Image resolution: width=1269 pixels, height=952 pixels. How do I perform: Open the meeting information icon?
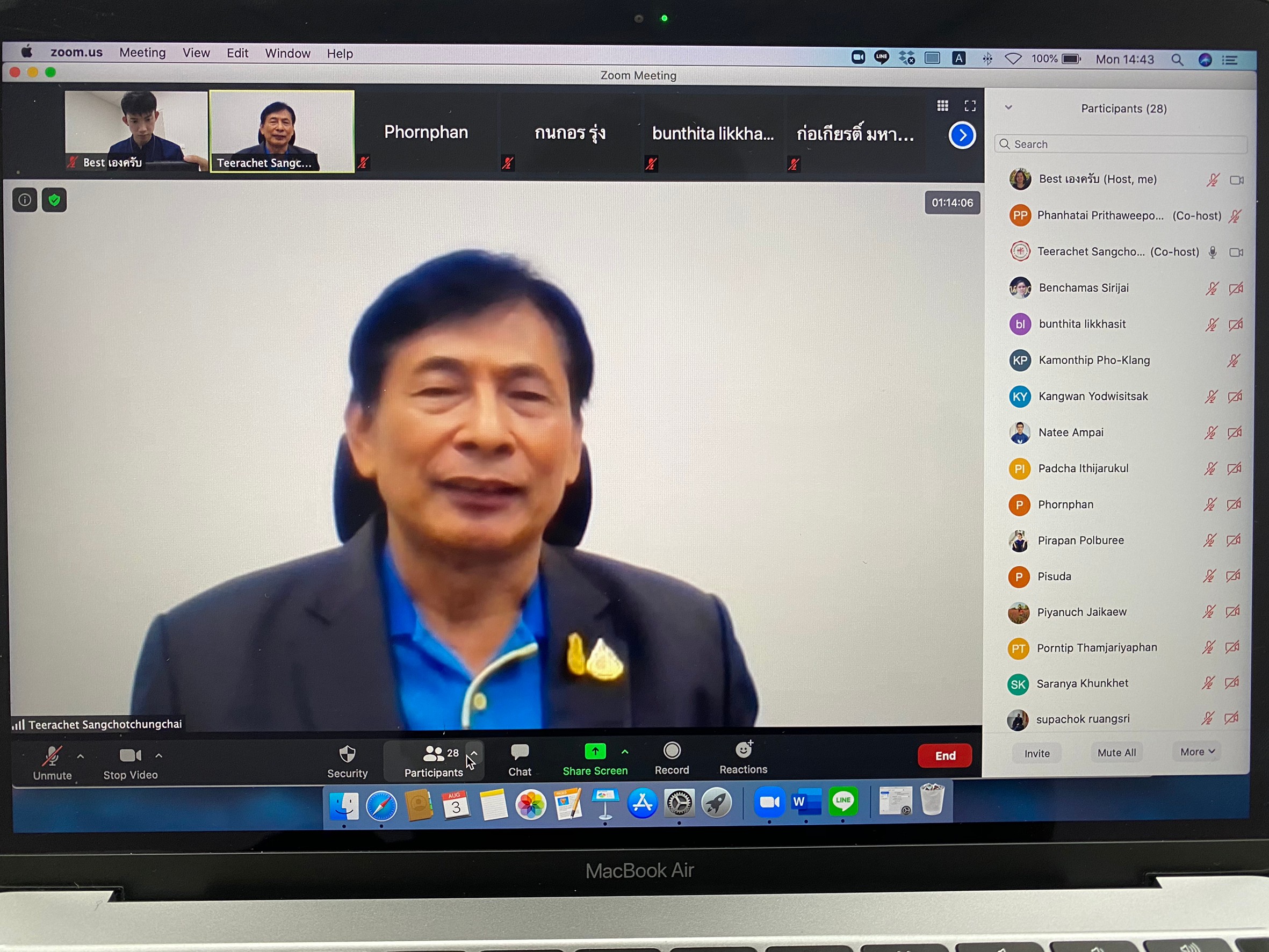pos(25,200)
